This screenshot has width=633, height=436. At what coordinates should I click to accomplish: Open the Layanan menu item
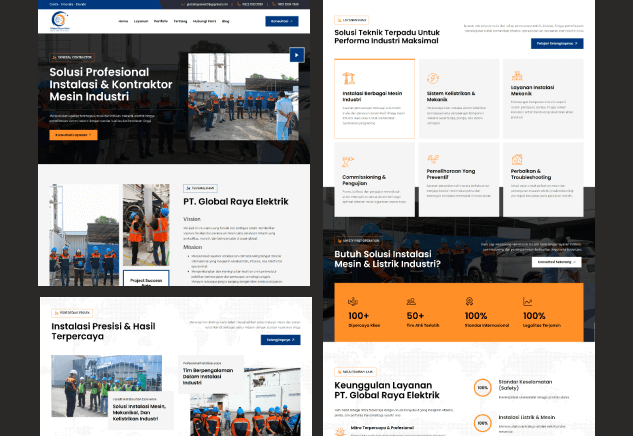point(141,21)
